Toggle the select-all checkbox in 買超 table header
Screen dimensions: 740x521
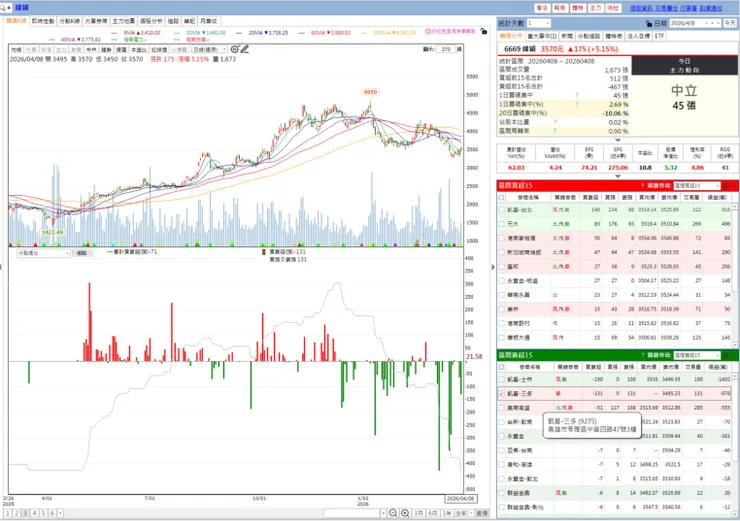tap(501, 197)
